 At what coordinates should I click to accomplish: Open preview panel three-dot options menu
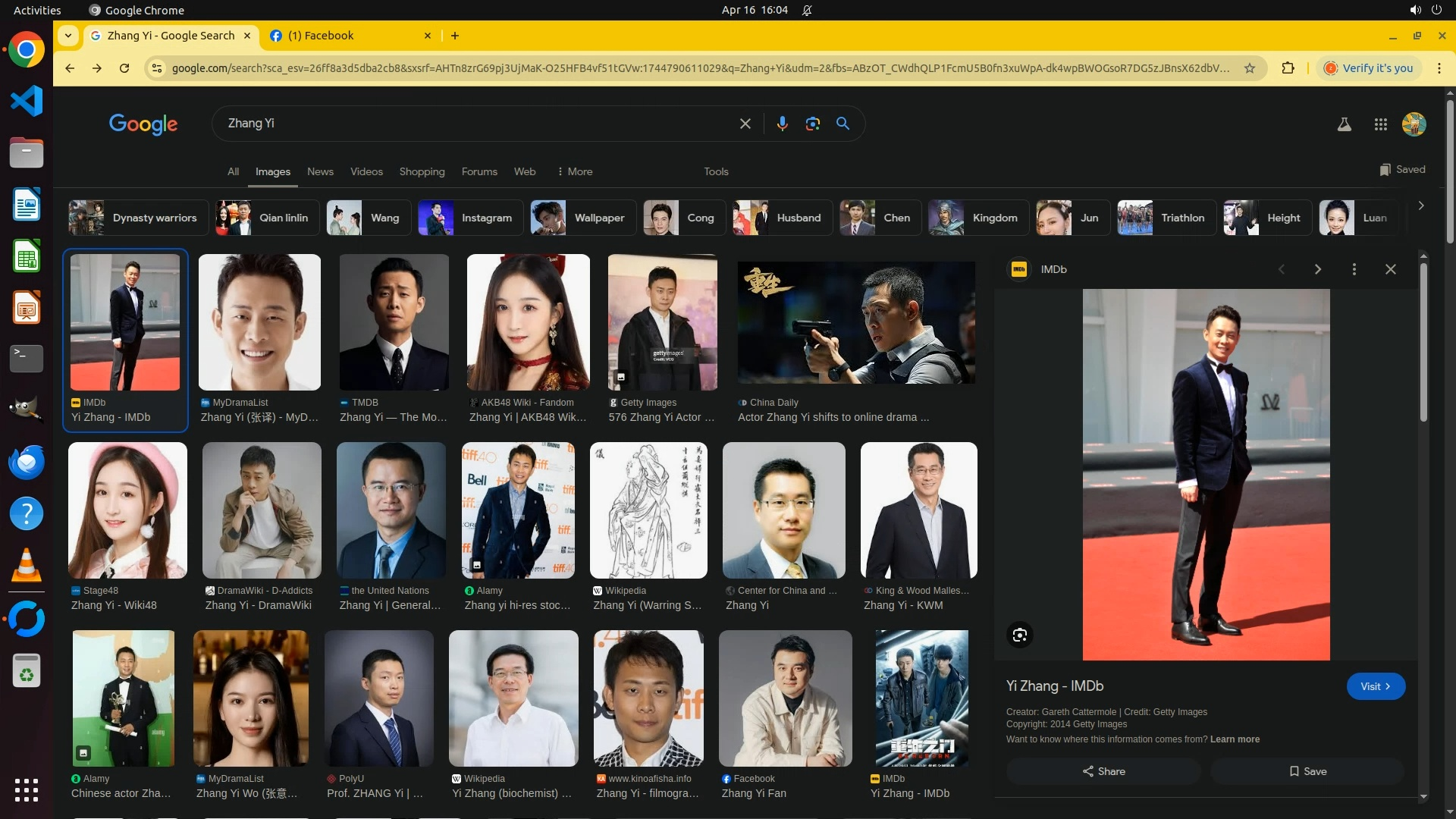pyautogui.click(x=1354, y=269)
